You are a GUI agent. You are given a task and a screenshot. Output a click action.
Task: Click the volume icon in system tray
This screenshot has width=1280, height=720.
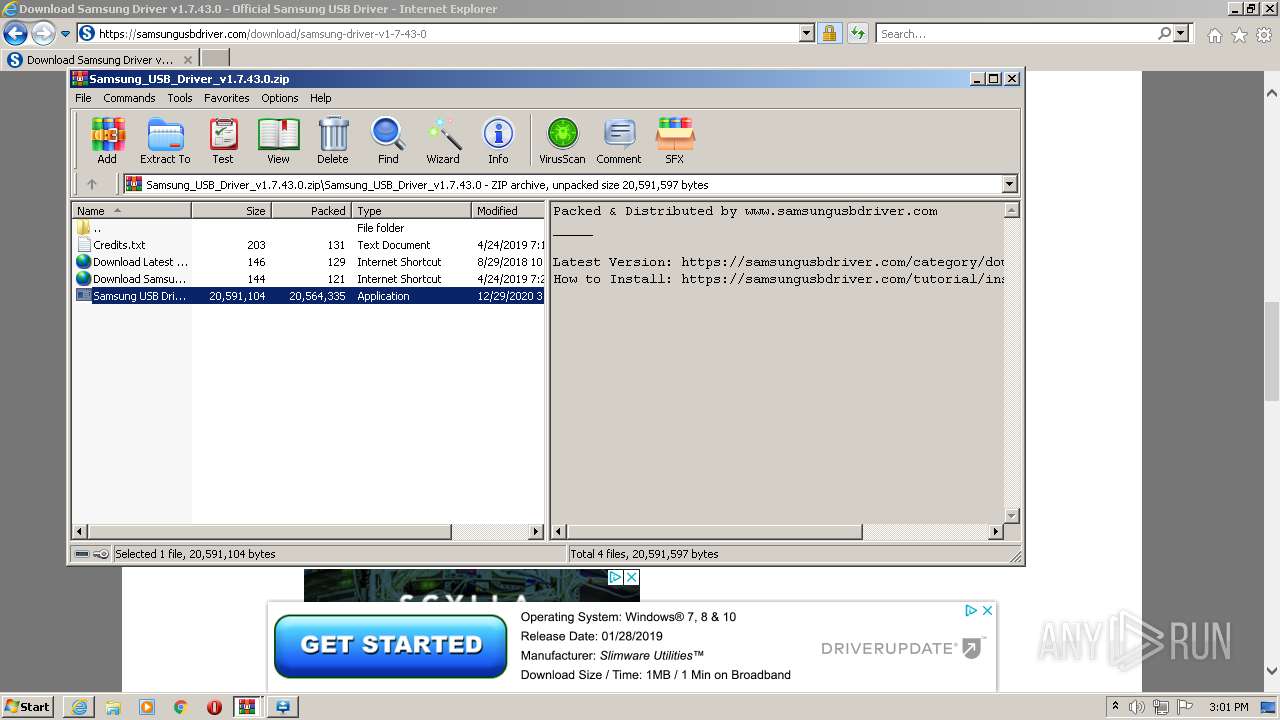click(x=1137, y=707)
